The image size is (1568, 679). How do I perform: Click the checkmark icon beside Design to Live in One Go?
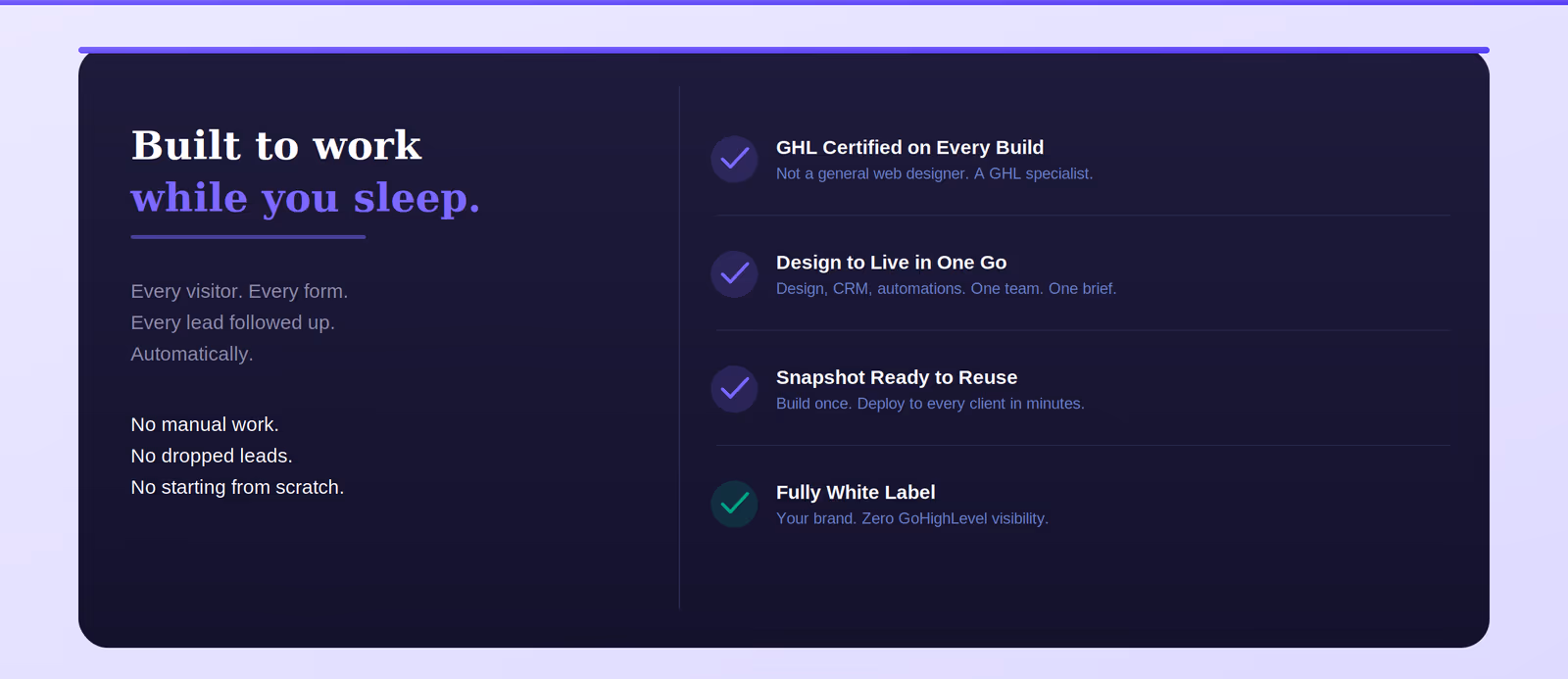pyautogui.click(x=734, y=274)
